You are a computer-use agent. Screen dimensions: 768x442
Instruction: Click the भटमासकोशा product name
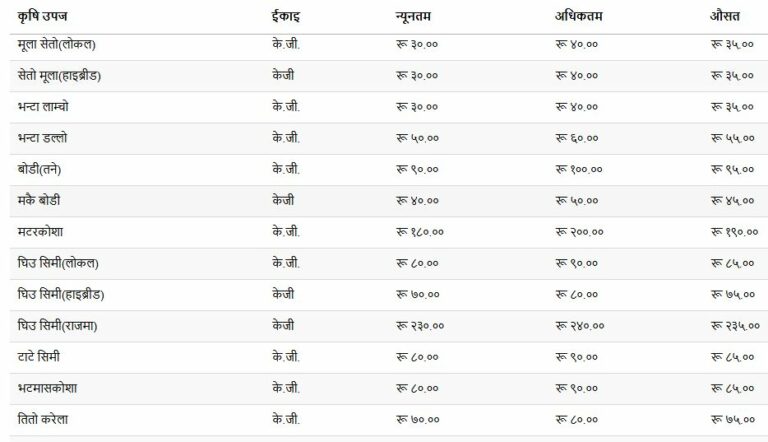[47, 388]
